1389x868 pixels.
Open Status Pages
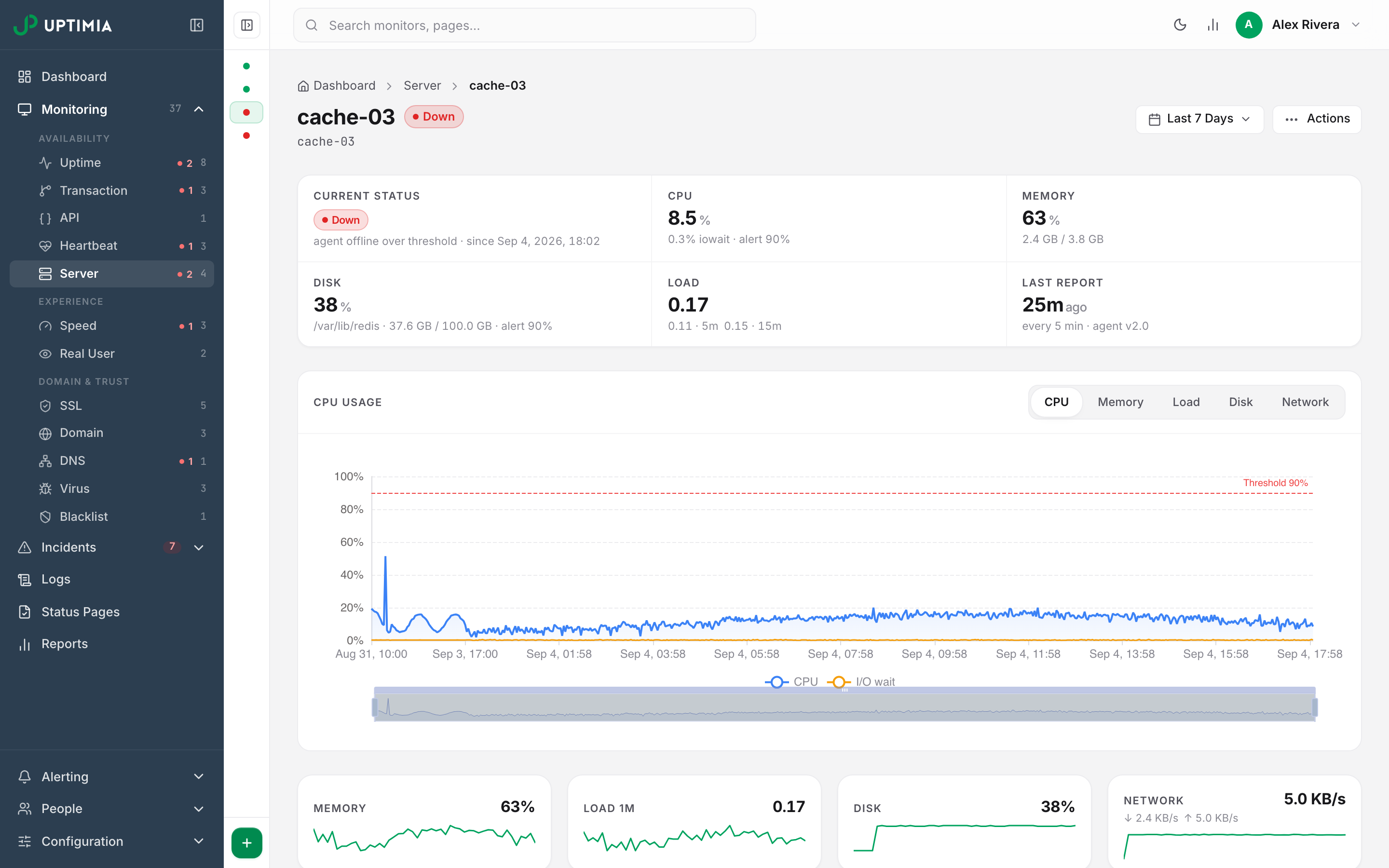112,611
